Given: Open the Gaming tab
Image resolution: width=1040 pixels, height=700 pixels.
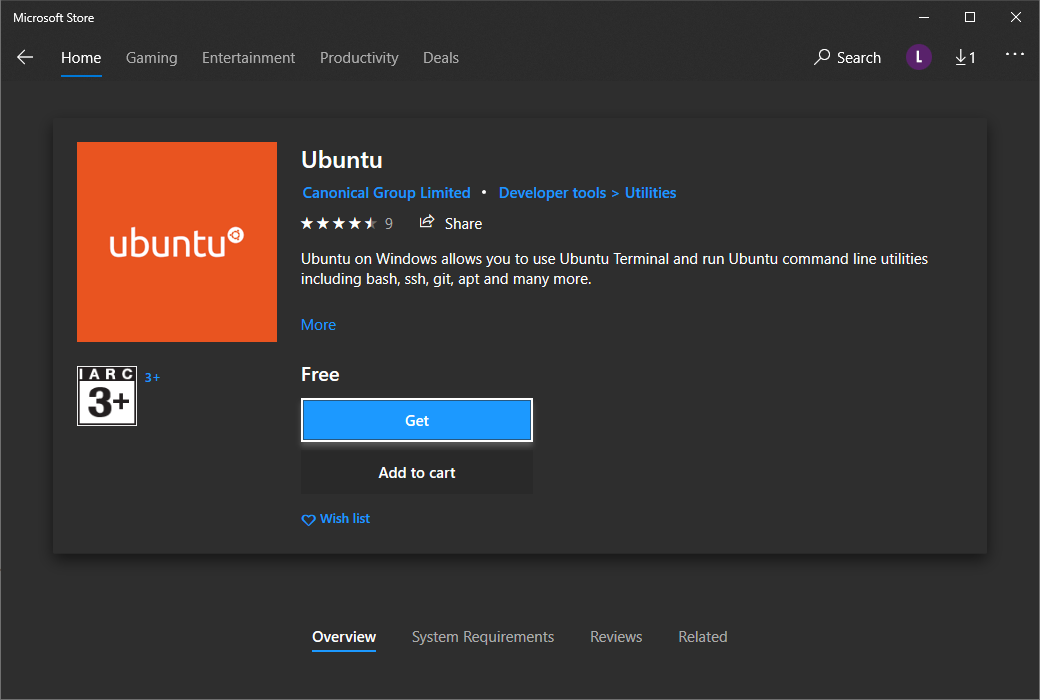Looking at the screenshot, I should tap(151, 58).
